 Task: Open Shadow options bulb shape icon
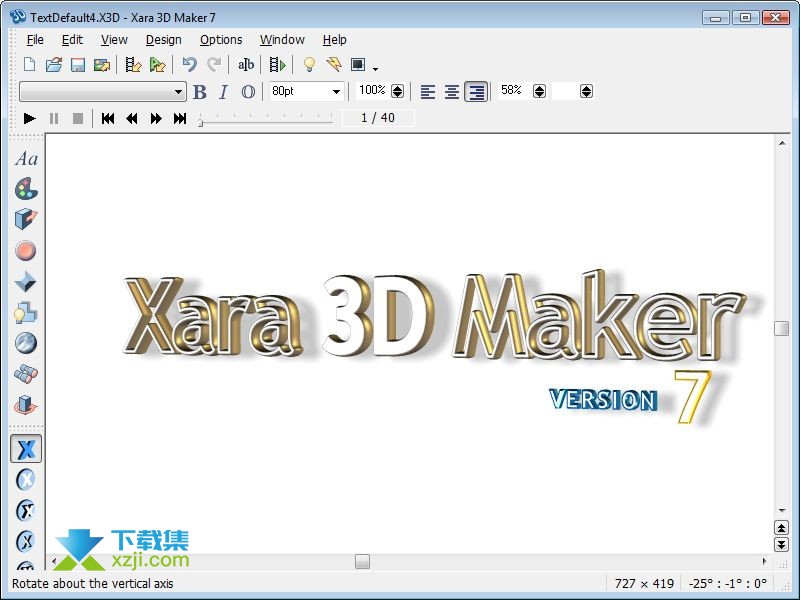click(26, 312)
